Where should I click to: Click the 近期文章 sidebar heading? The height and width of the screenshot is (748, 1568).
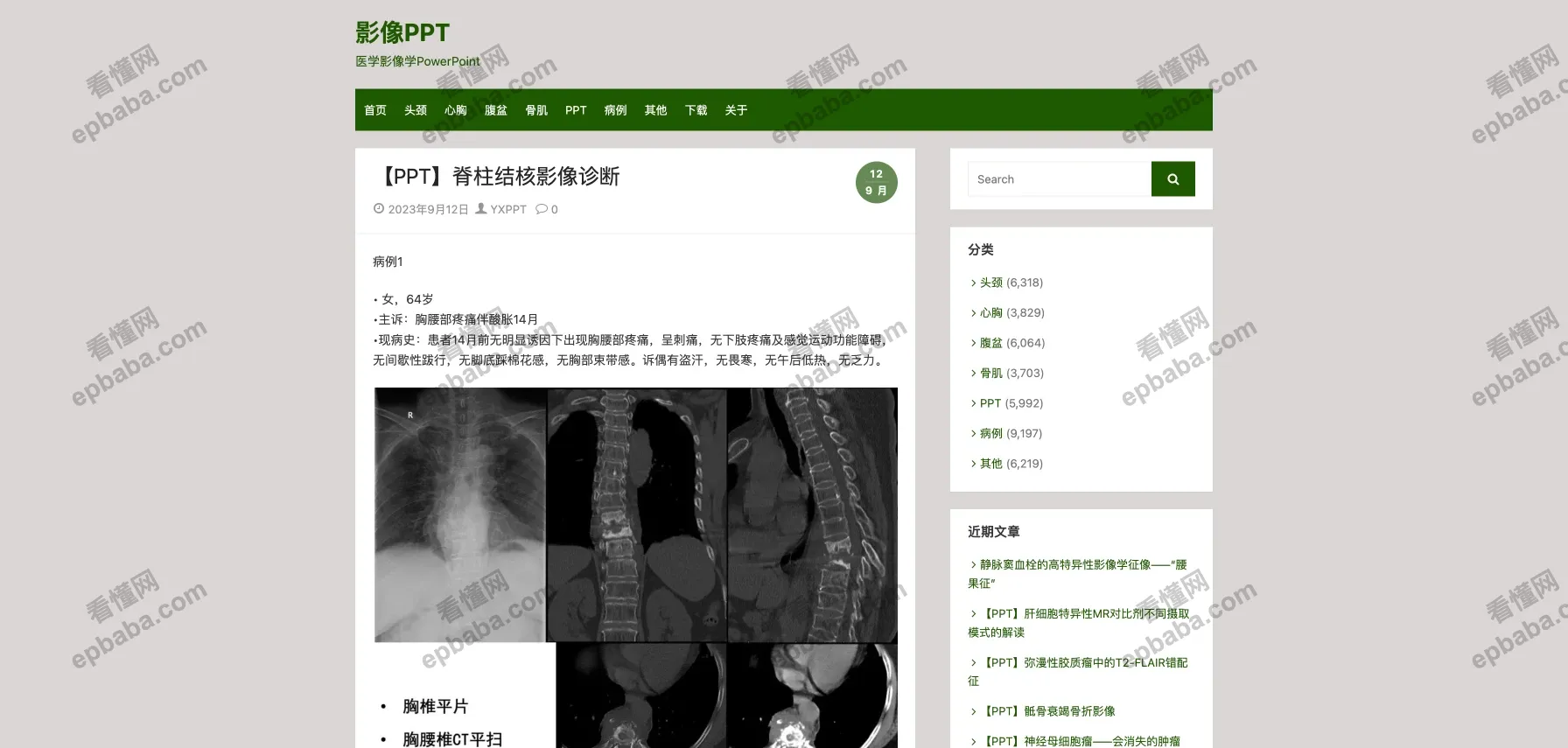click(x=994, y=532)
